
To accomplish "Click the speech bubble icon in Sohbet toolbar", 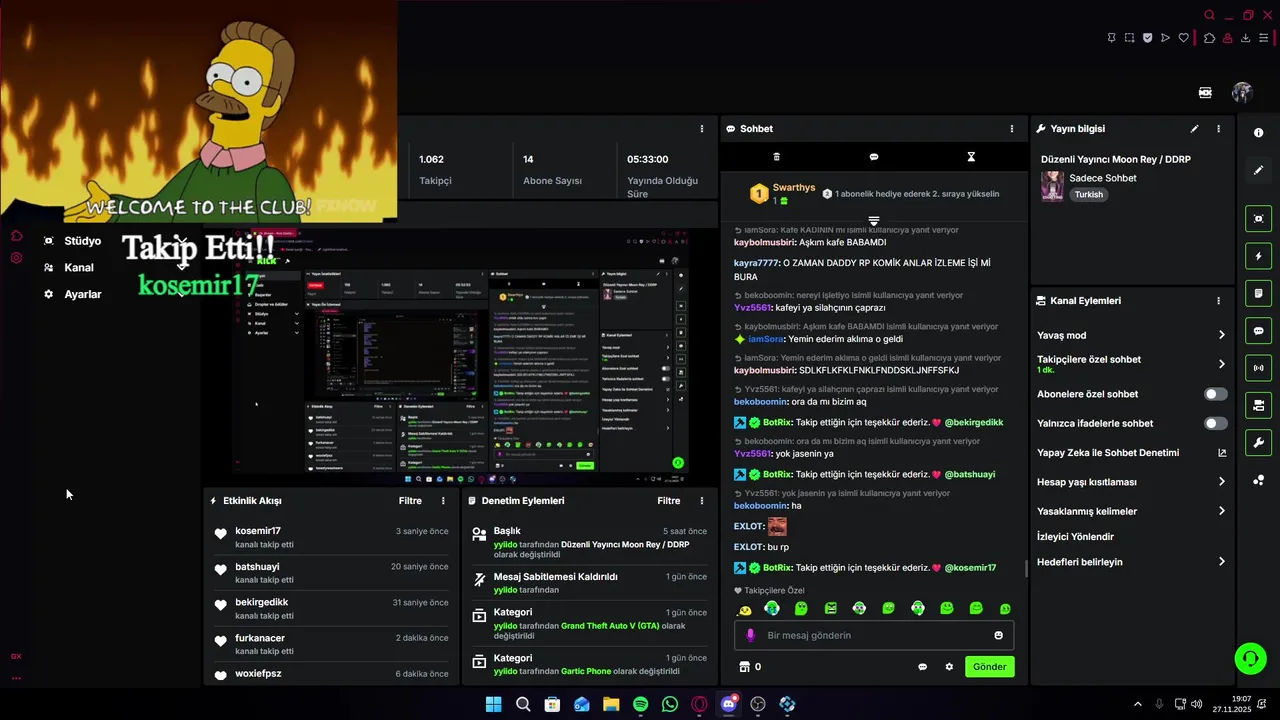I will [874, 157].
